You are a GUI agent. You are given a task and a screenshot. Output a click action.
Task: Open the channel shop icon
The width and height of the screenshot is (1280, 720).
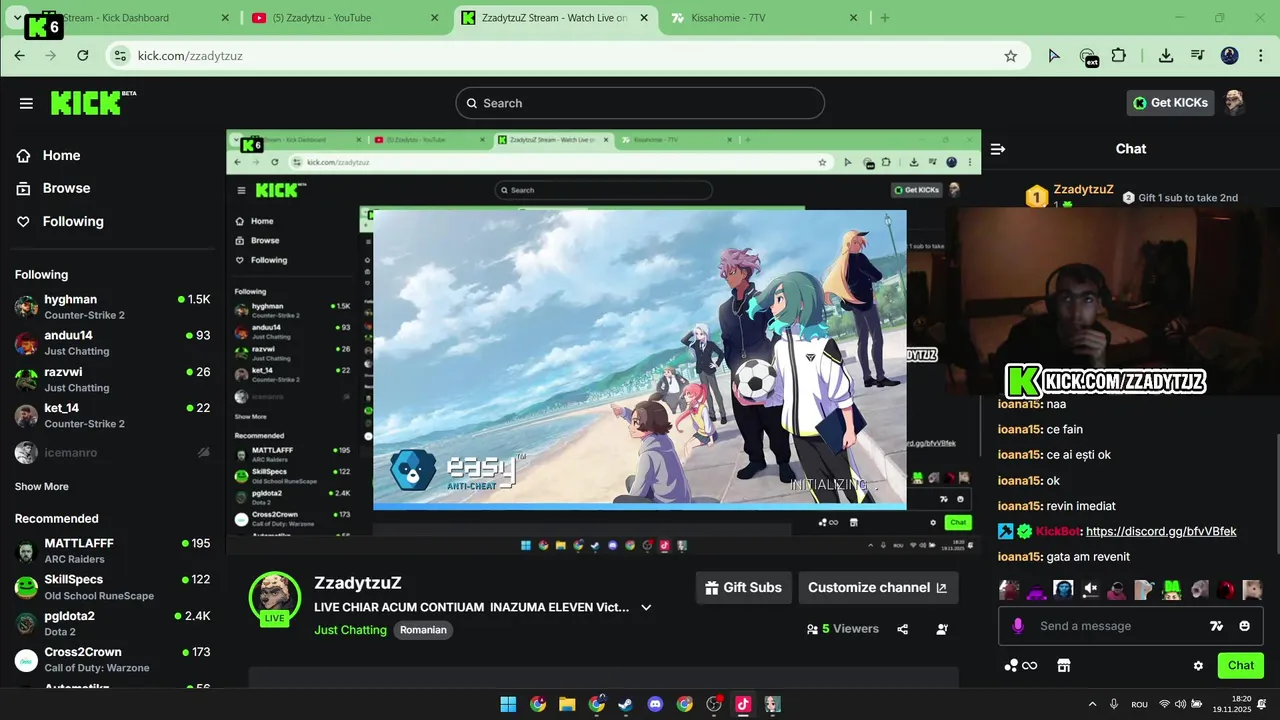tap(1064, 666)
